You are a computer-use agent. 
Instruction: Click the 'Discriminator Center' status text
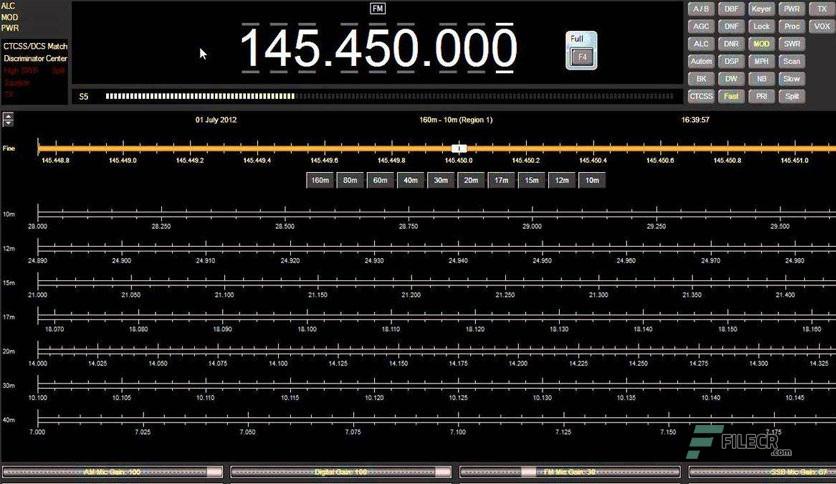click(x=35, y=59)
